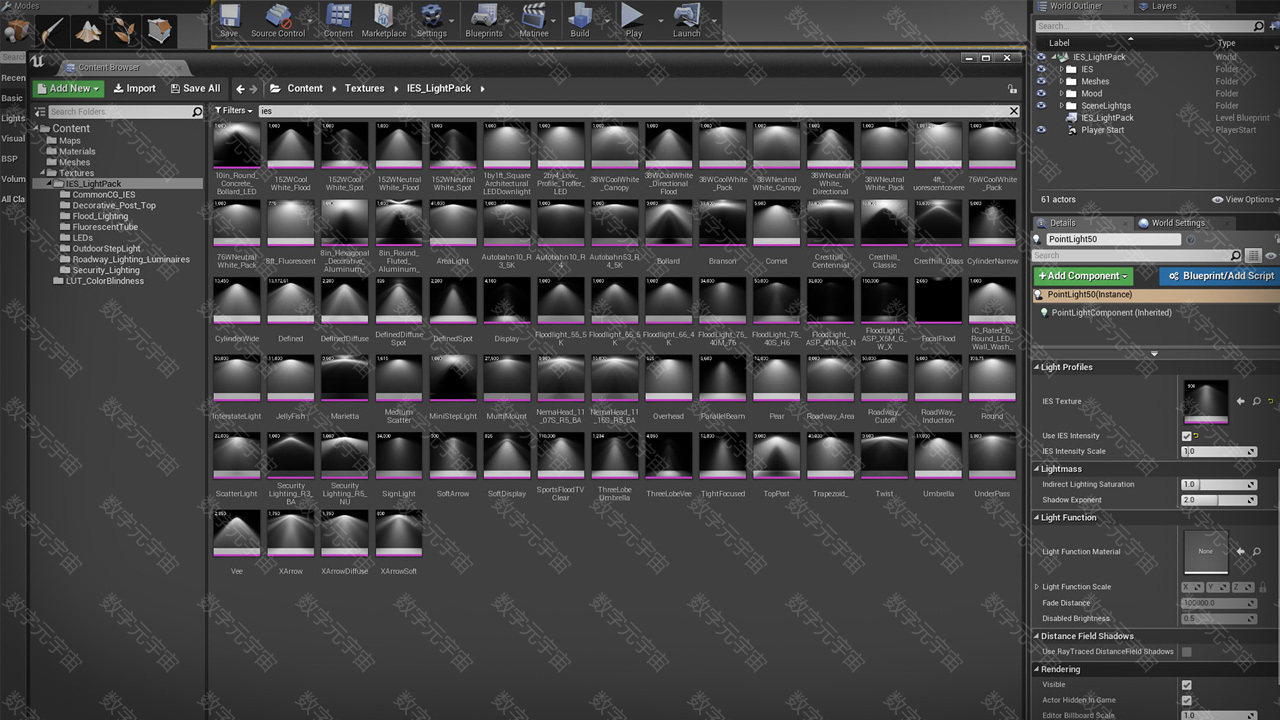Browse to Light Function Material magnifier icon
Screen dimensions: 1280x720
tap(1257, 551)
